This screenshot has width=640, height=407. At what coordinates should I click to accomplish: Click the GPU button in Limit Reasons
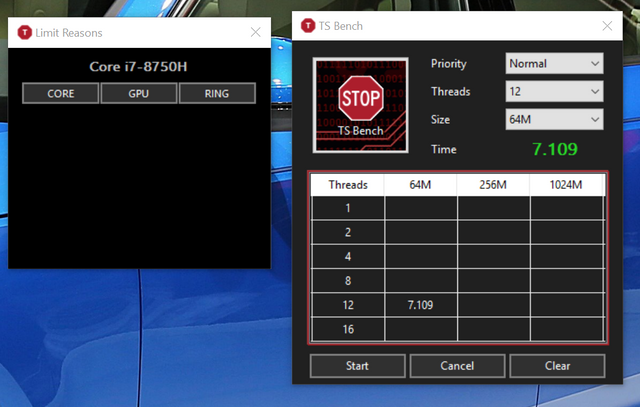coord(139,93)
